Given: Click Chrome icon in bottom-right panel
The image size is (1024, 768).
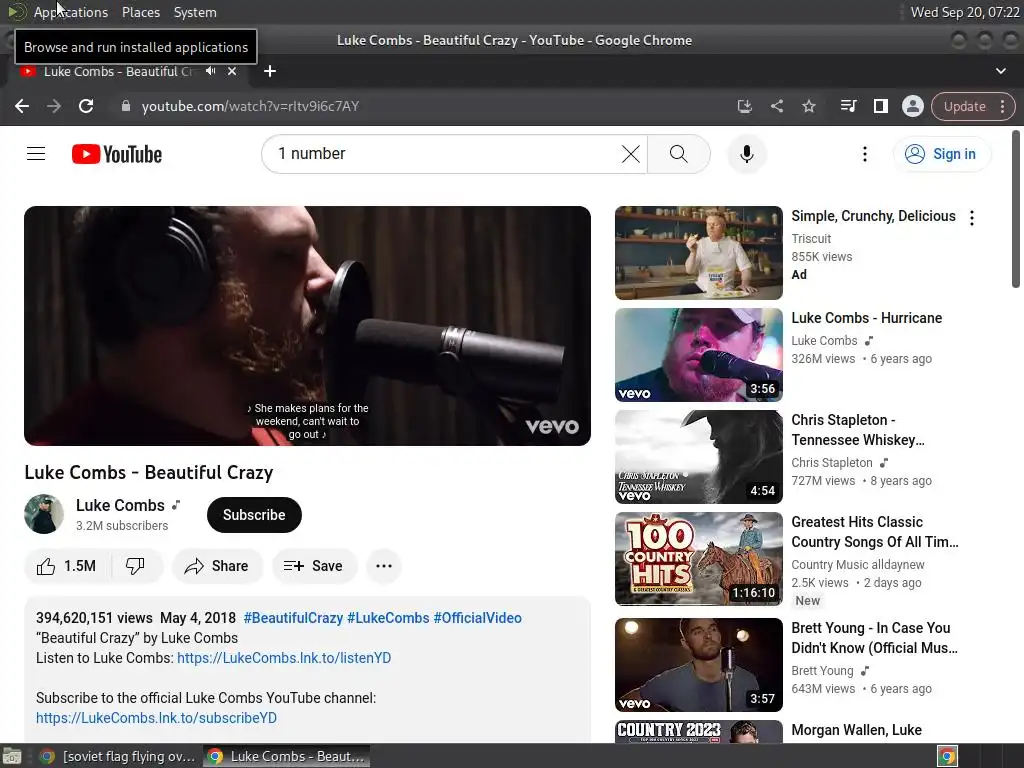Looking at the screenshot, I should 947,756.
